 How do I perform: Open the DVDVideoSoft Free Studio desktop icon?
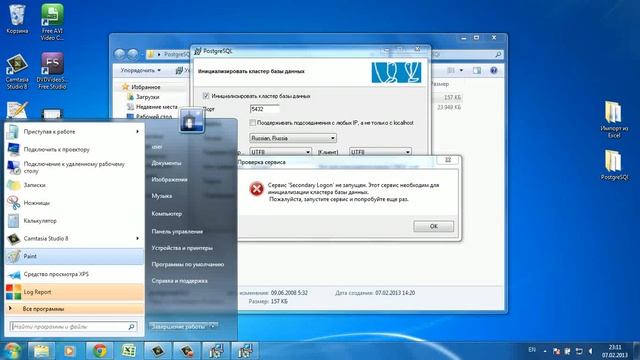[52, 71]
